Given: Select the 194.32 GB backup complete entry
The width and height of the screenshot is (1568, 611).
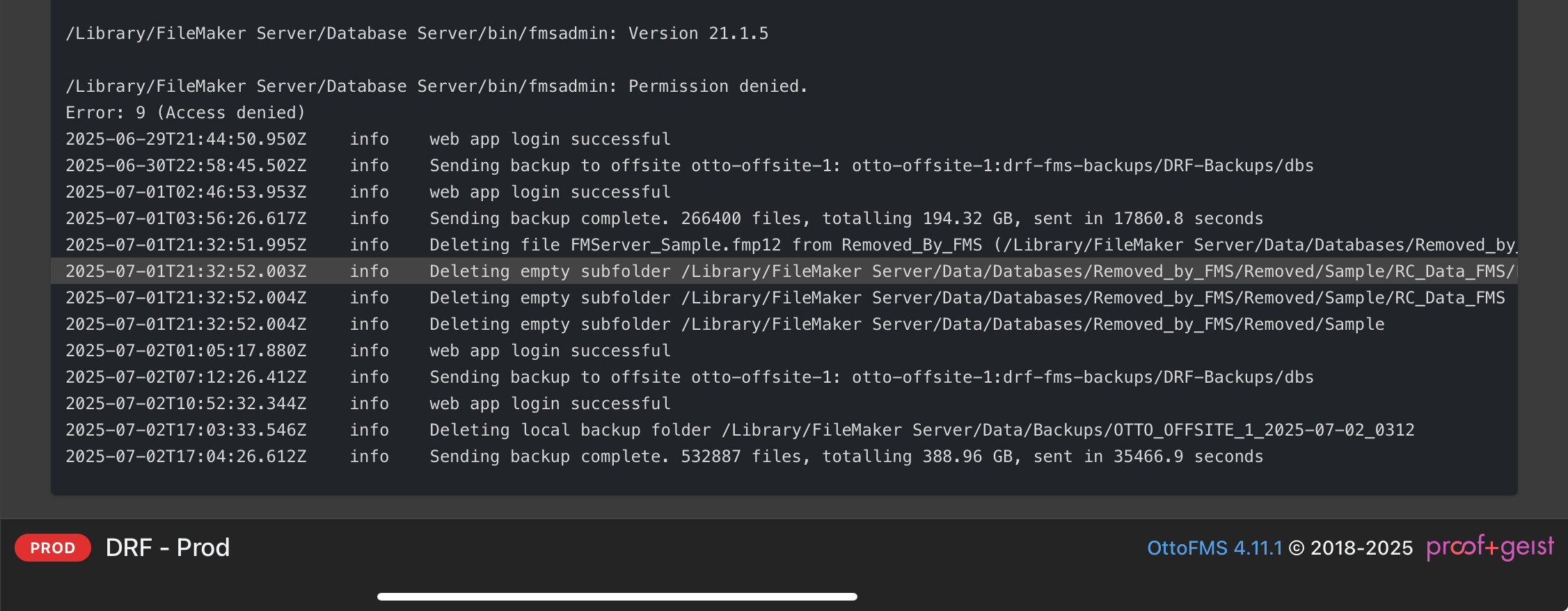Looking at the screenshot, I should click(664, 219).
